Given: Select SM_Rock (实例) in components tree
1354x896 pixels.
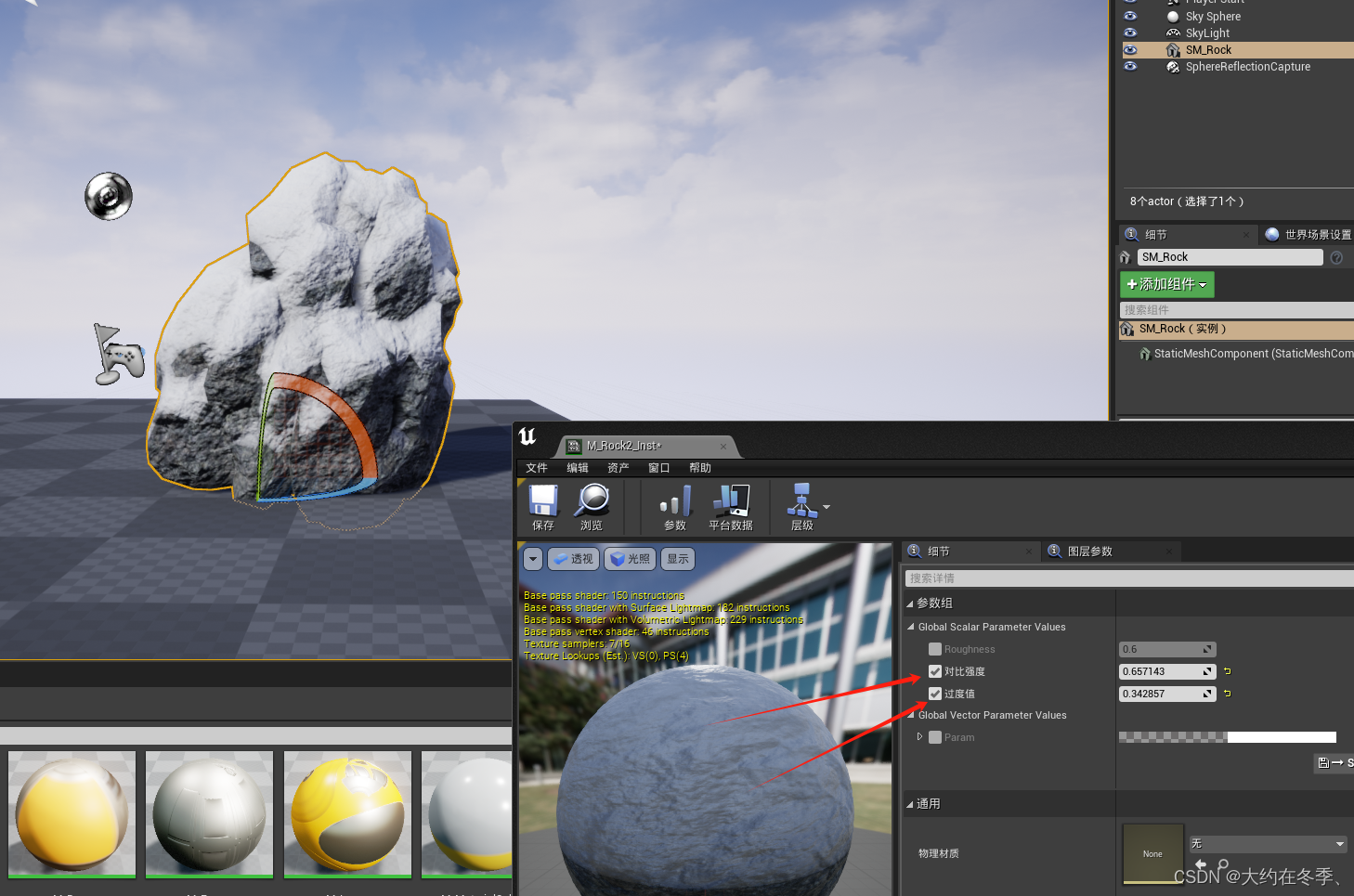Looking at the screenshot, I should (1236, 329).
